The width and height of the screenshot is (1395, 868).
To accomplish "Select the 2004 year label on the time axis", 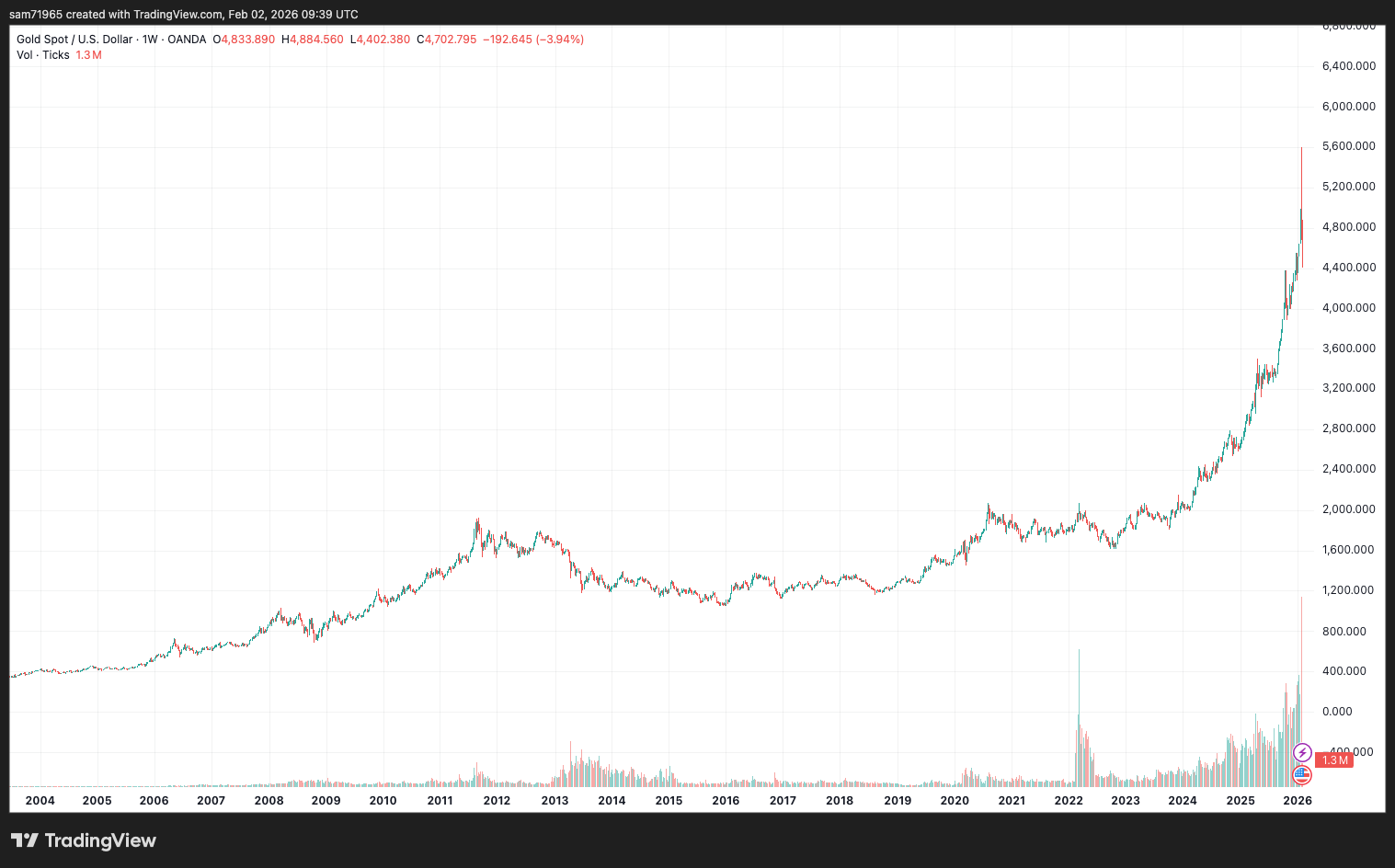I will pos(40,801).
